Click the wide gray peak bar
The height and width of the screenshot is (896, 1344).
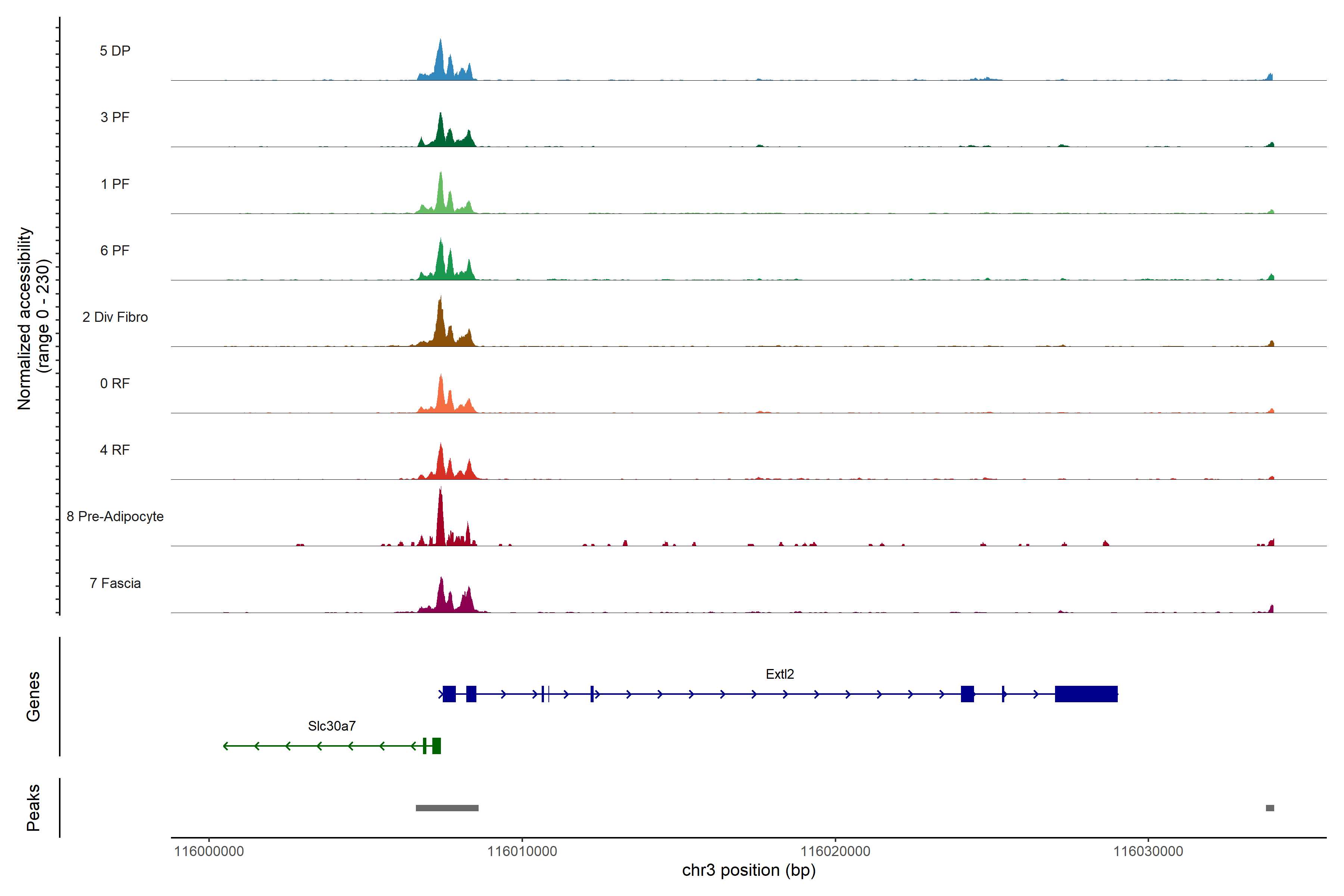tap(447, 808)
